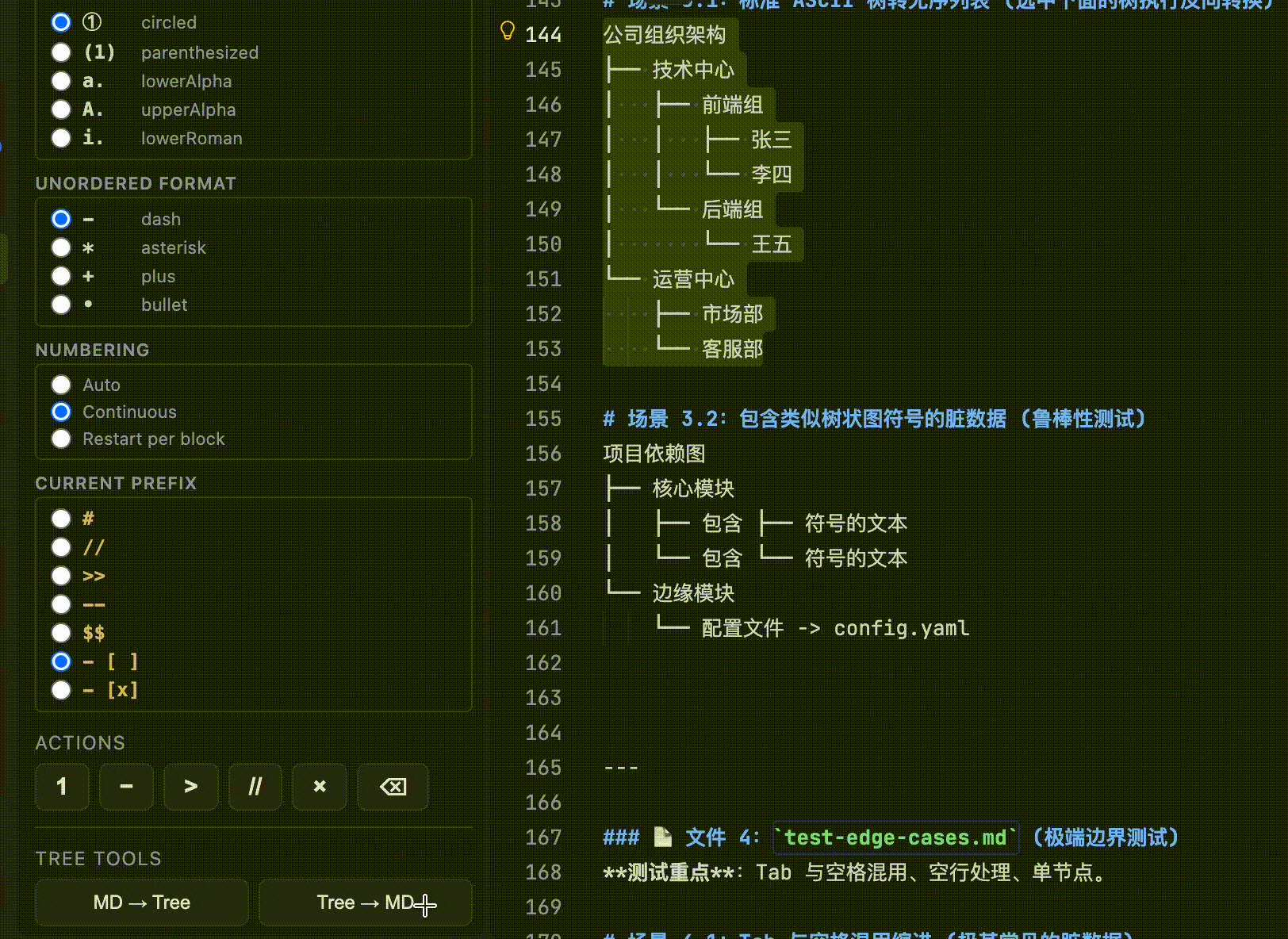Screen dimensions: 1288x939
Task: Select the - [ ] checkbox prefix
Action: click(61, 661)
